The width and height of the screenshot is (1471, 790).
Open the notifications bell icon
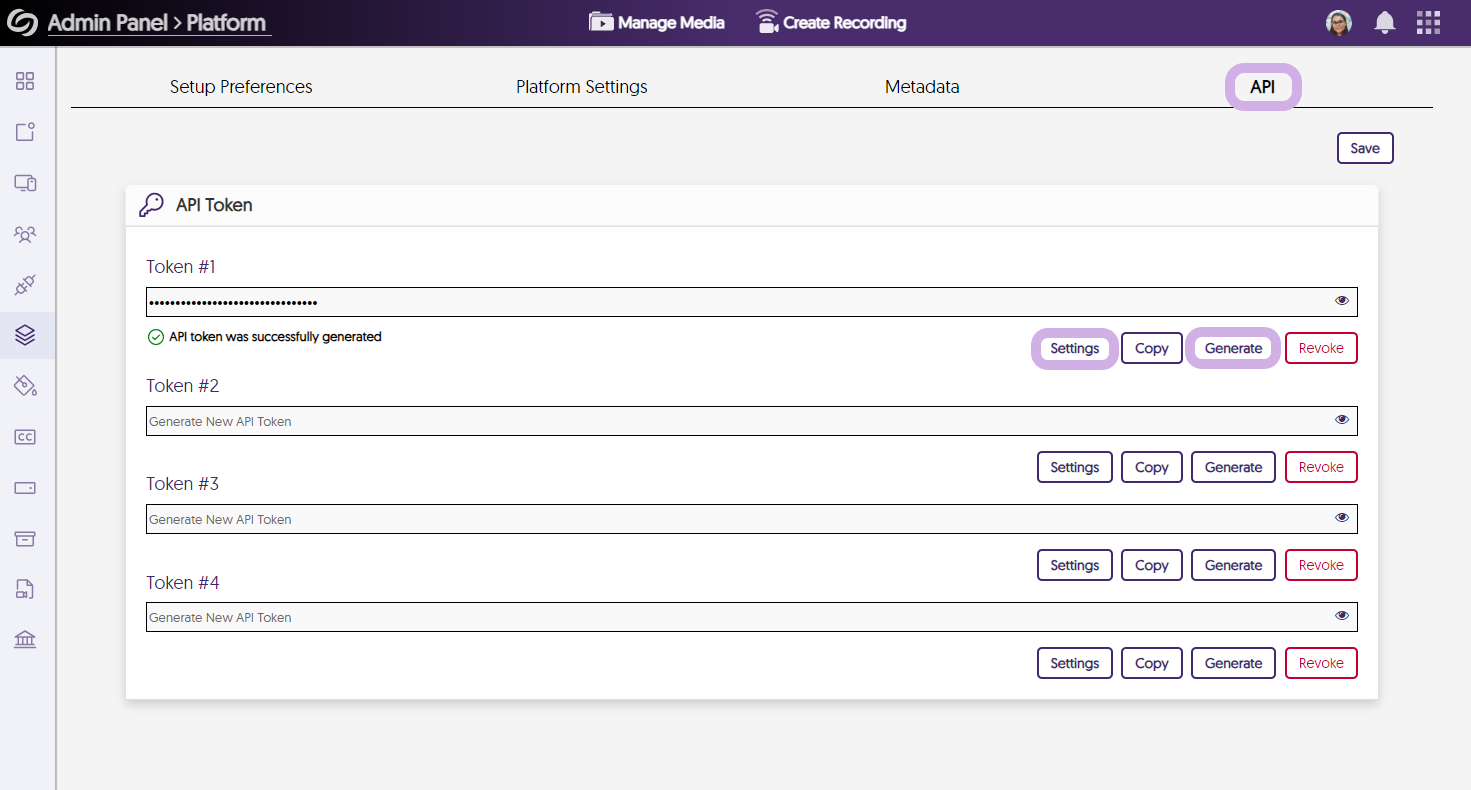pos(1385,23)
